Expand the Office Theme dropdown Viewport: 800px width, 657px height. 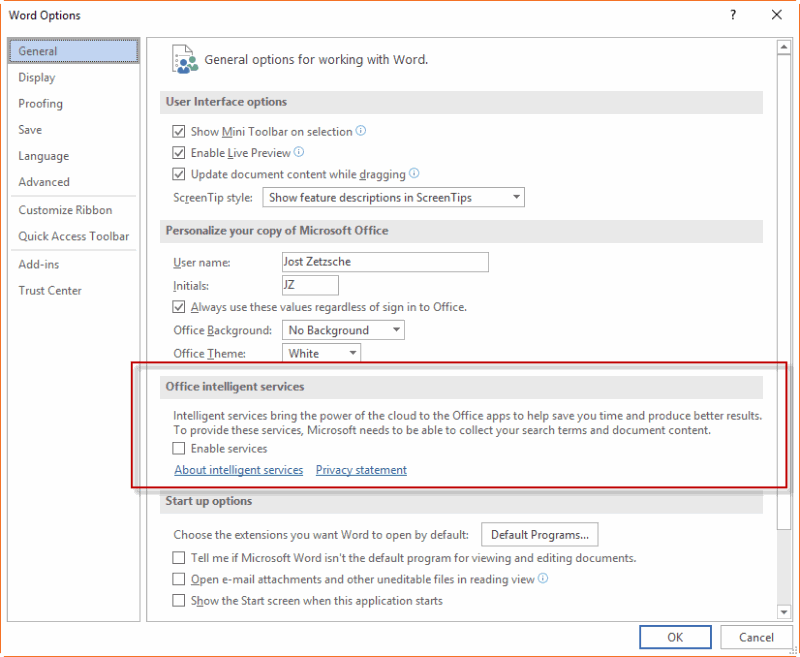click(x=321, y=353)
